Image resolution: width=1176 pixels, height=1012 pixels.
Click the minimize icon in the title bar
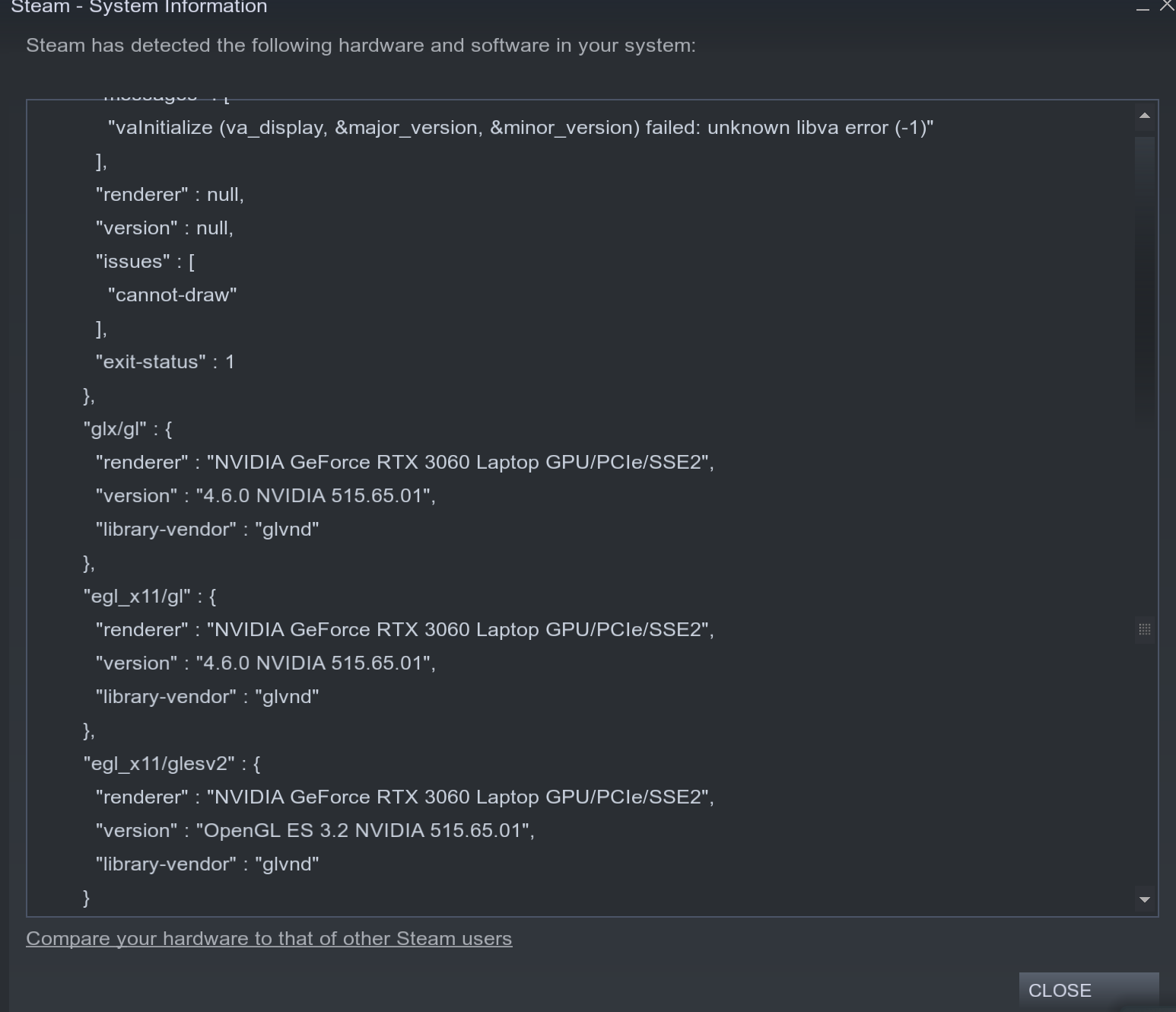pos(1141,8)
